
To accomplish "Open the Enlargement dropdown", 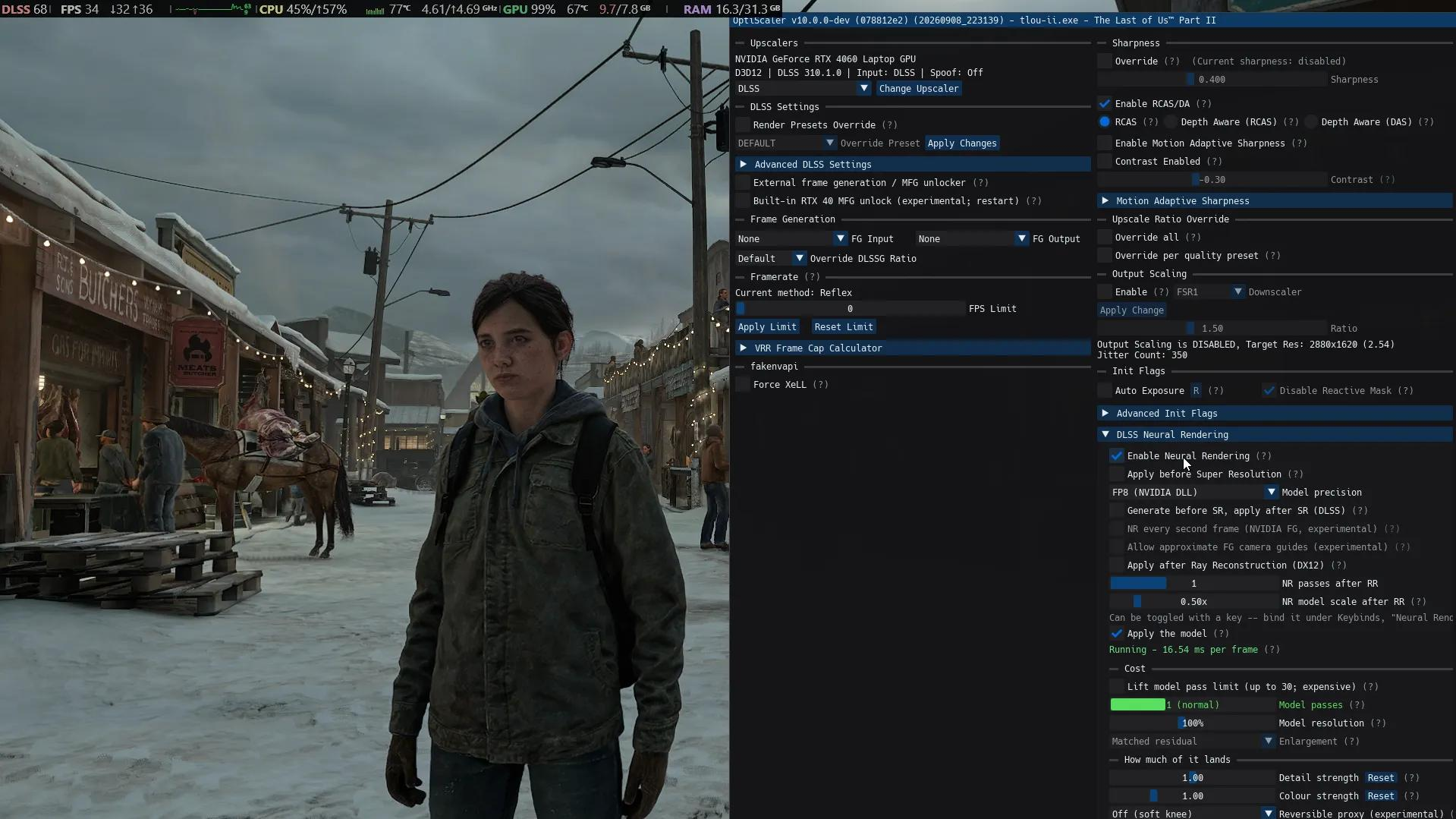I will pos(1192,742).
